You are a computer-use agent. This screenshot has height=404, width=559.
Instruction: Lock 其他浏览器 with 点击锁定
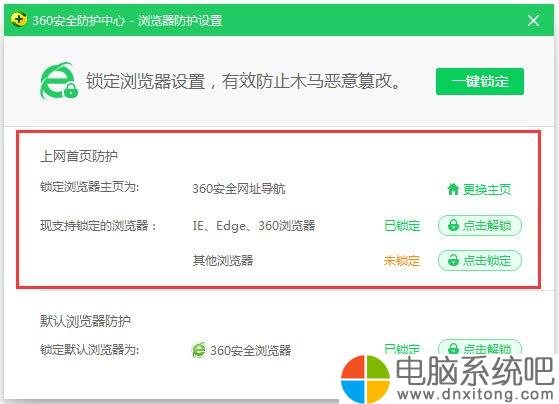coord(480,261)
